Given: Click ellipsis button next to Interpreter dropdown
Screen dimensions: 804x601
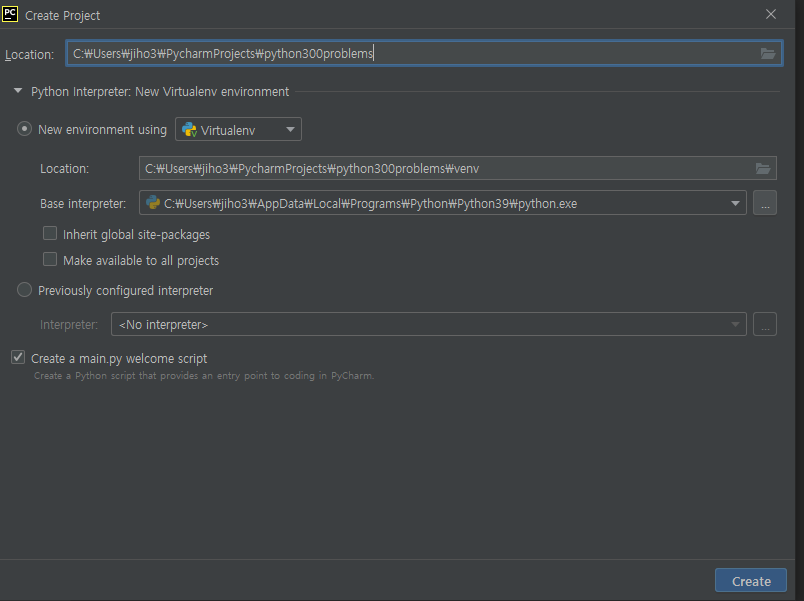Looking at the screenshot, I should tap(765, 324).
